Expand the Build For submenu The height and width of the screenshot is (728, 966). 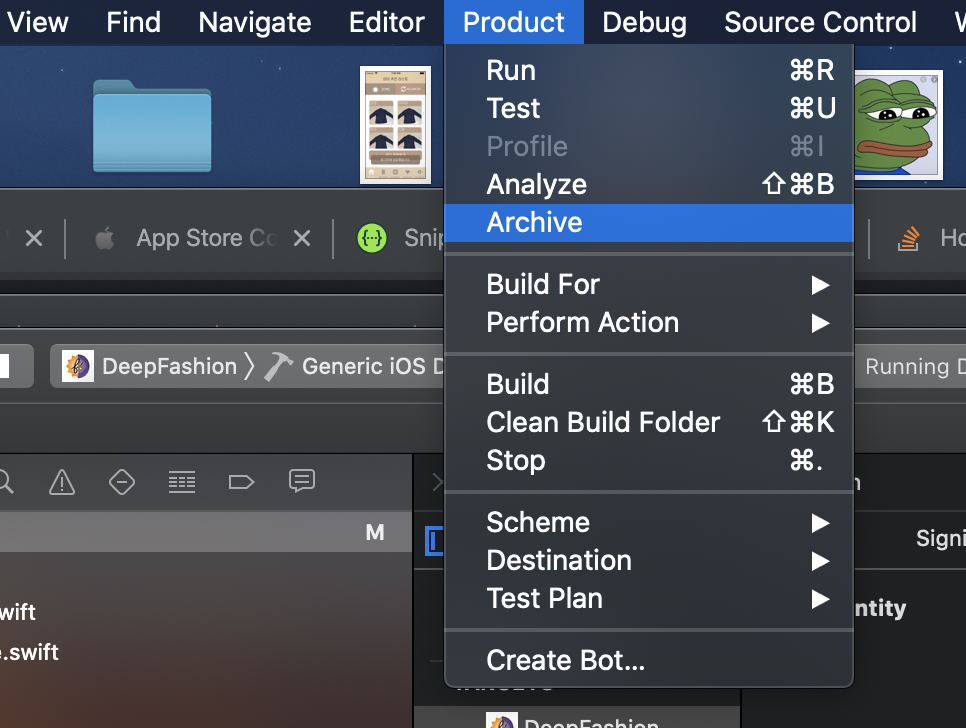click(649, 285)
